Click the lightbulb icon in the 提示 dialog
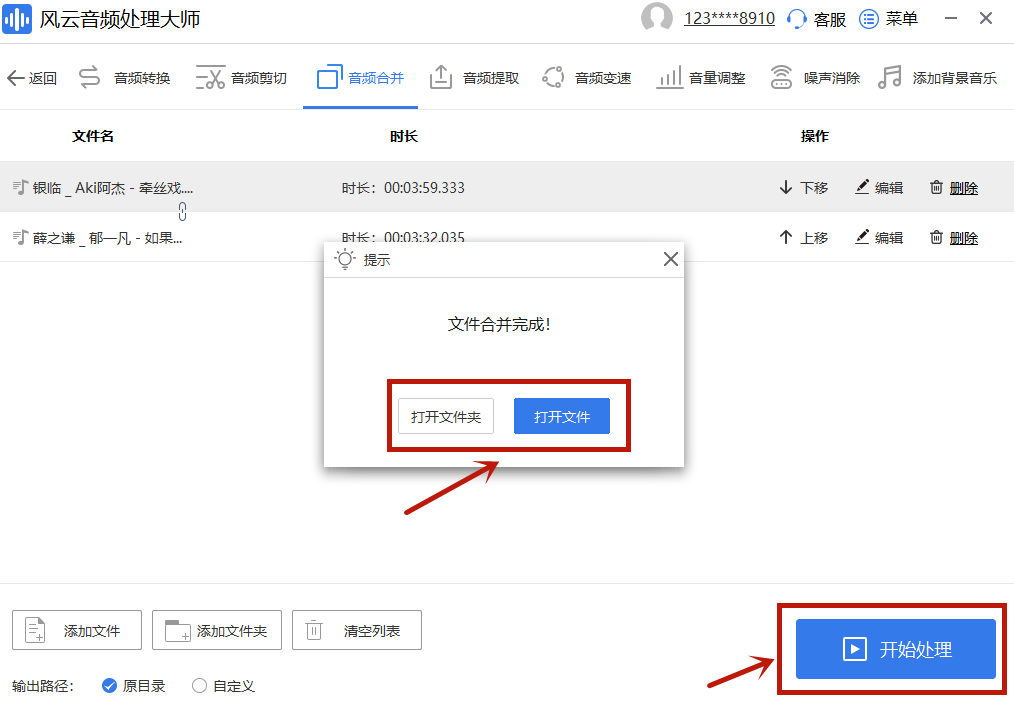 coord(345,259)
